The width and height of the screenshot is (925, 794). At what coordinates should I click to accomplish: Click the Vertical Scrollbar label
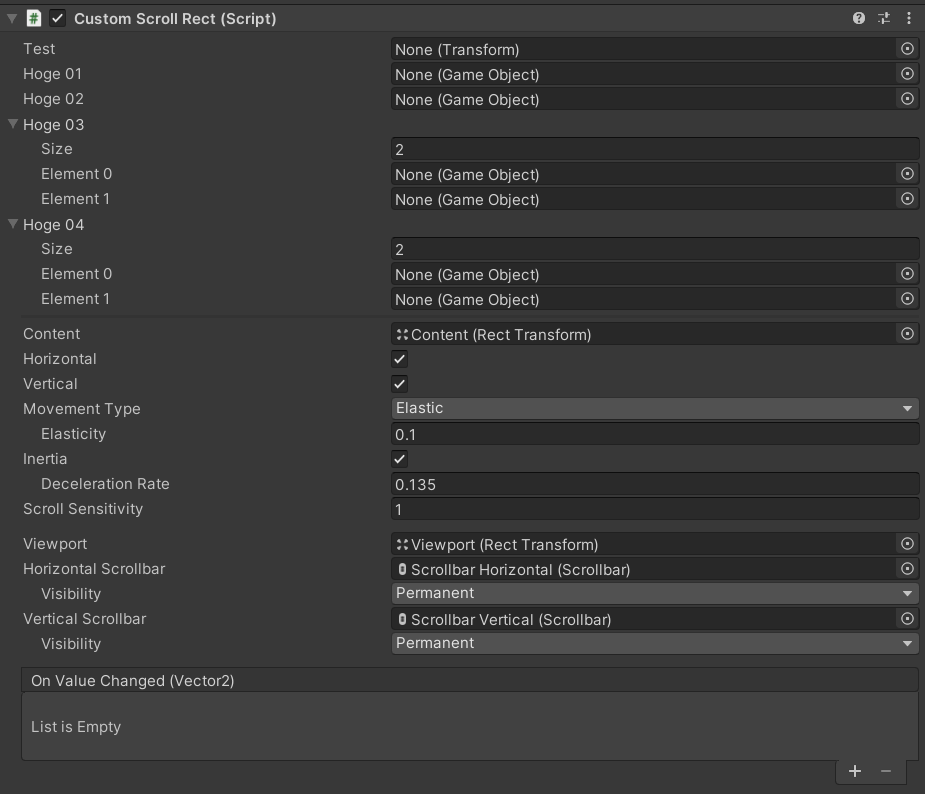coord(85,619)
